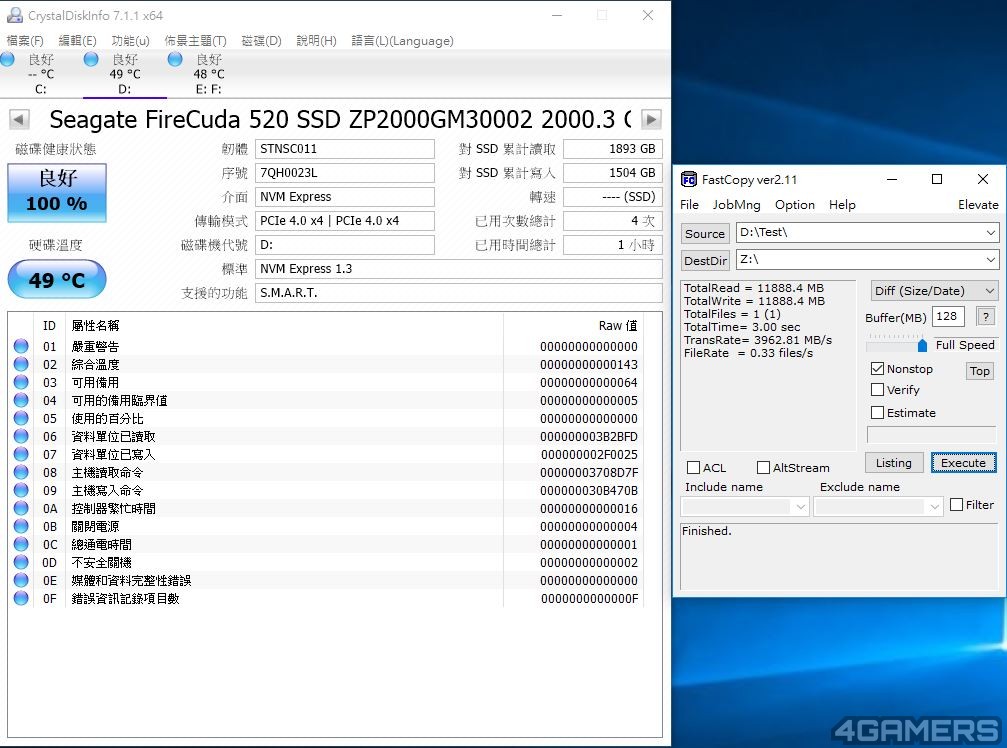Click the serial number field 7QH0023L

coord(345,173)
